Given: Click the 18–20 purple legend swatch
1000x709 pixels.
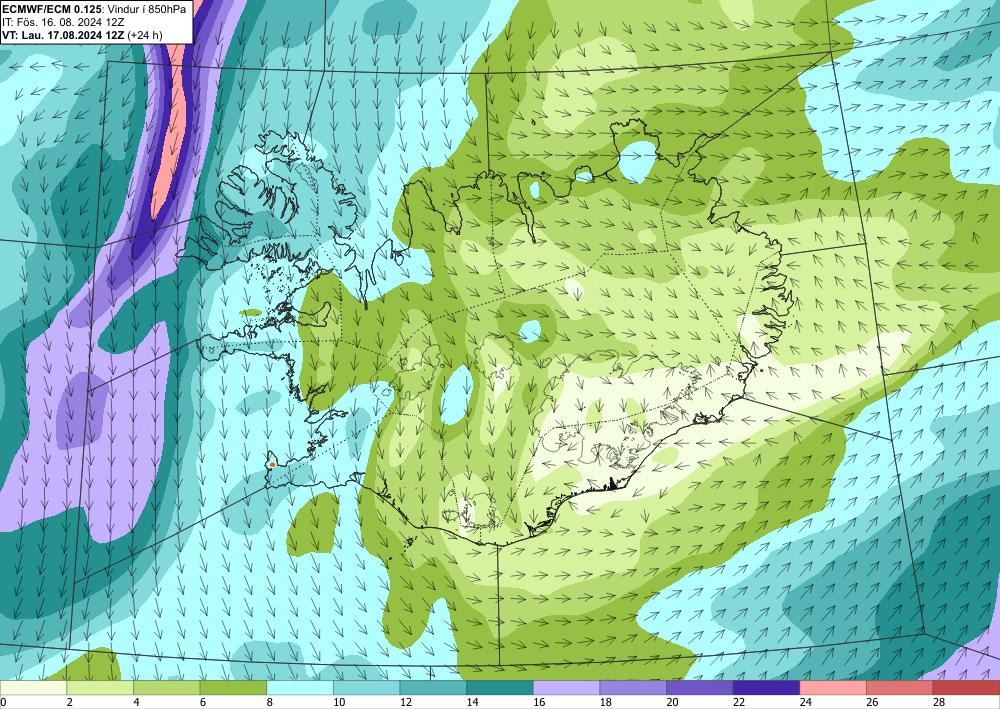Looking at the screenshot, I should pos(633,687).
